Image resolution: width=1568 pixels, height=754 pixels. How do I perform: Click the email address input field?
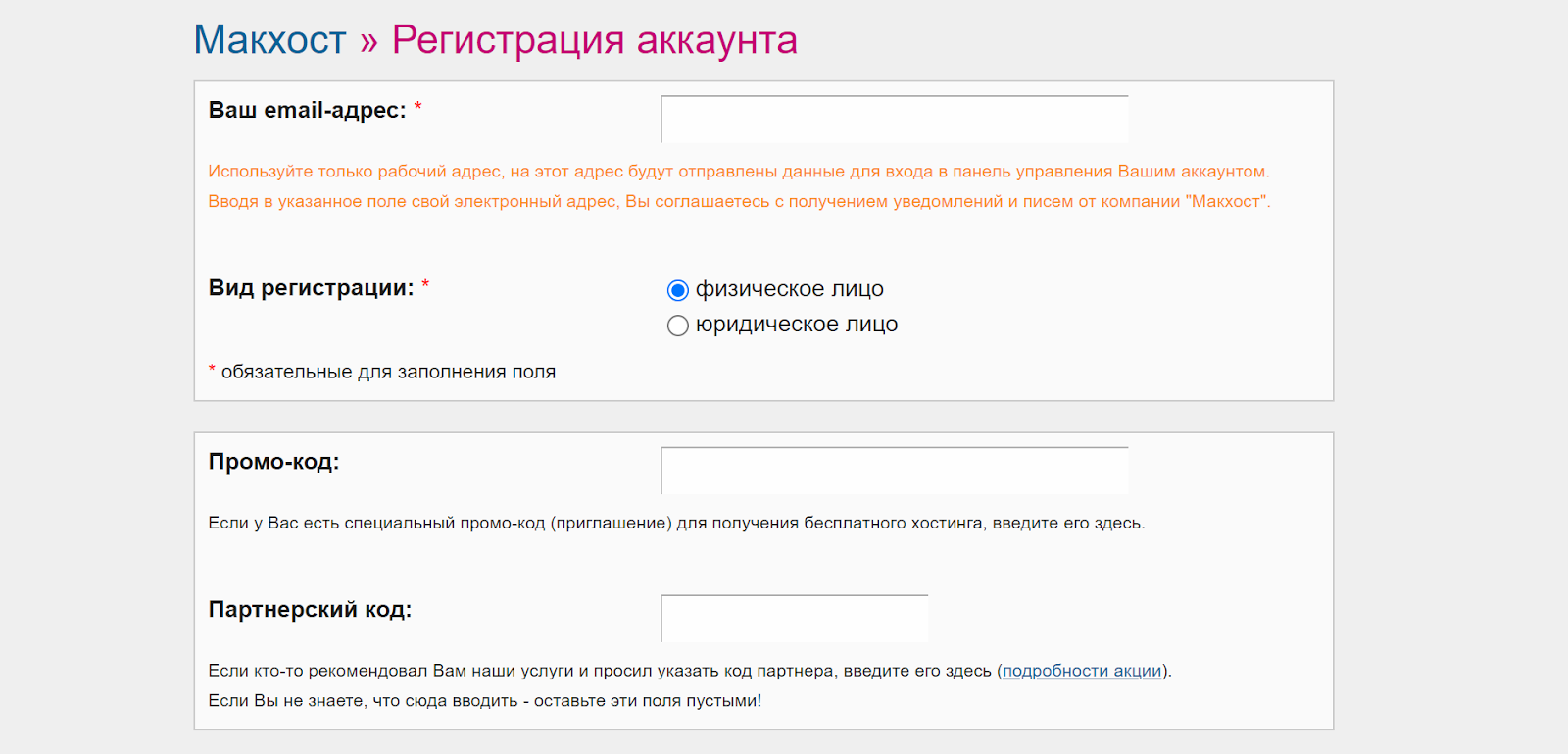[895, 120]
